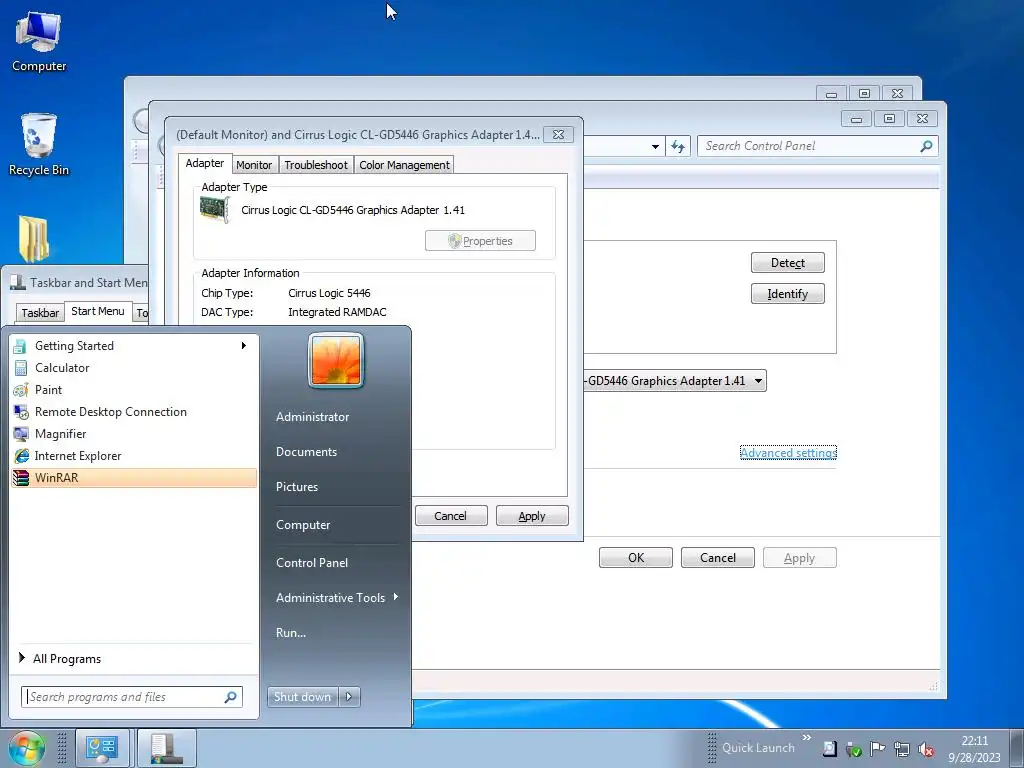The image size is (1024, 768).
Task: Open the Advanced settings link
Action: click(x=788, y=453)
